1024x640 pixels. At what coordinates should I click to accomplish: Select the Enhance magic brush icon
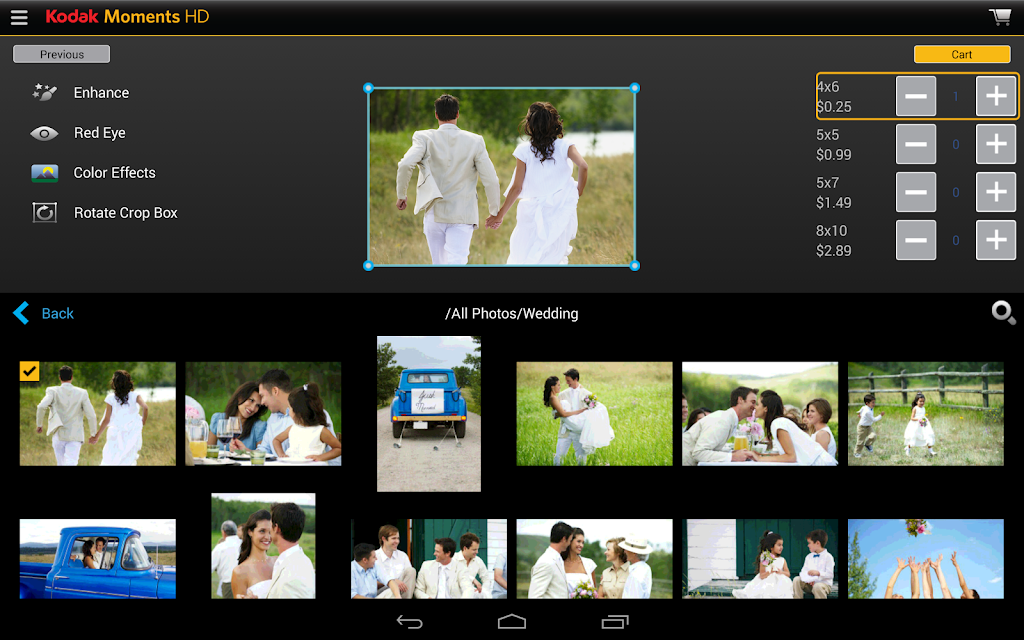(44, 92)
